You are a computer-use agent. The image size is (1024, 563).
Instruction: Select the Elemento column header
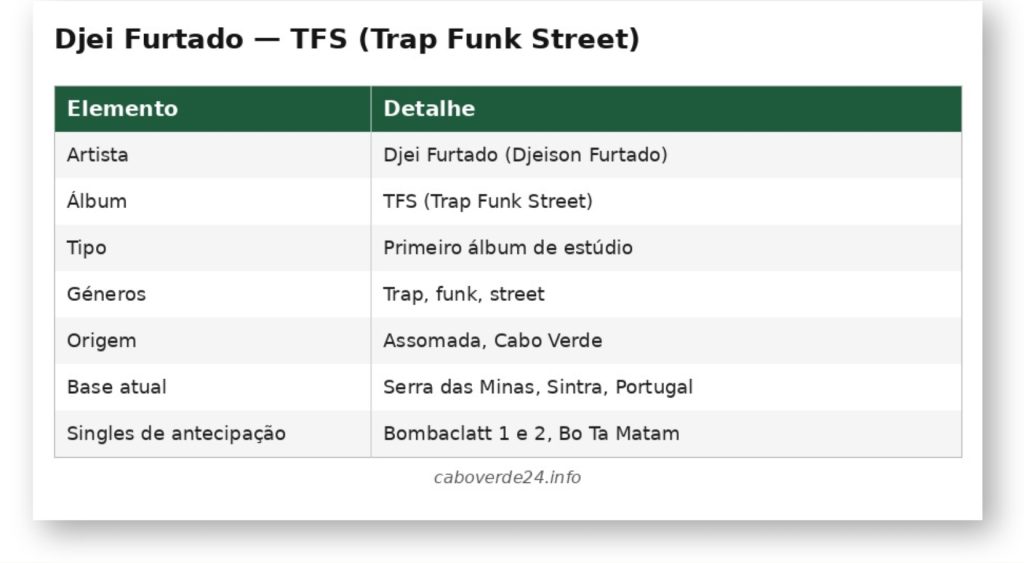pos(213,108)
